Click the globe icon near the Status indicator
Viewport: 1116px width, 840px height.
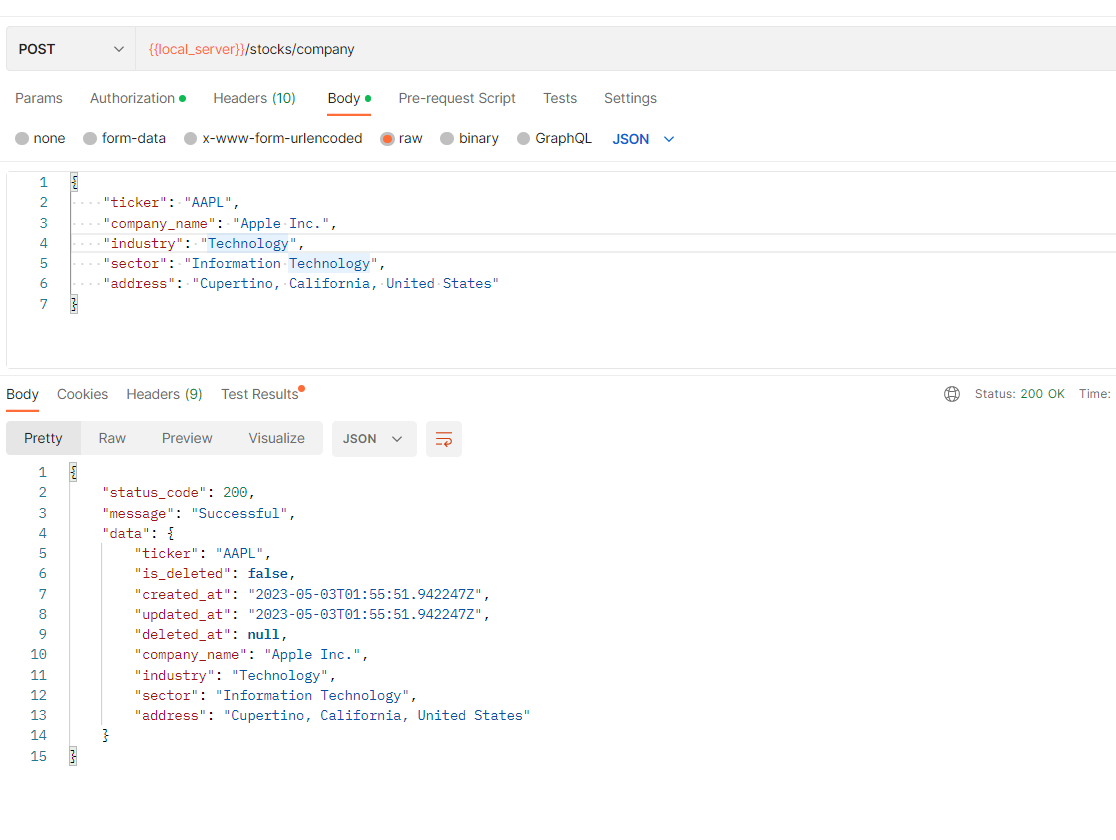(951, 394)
